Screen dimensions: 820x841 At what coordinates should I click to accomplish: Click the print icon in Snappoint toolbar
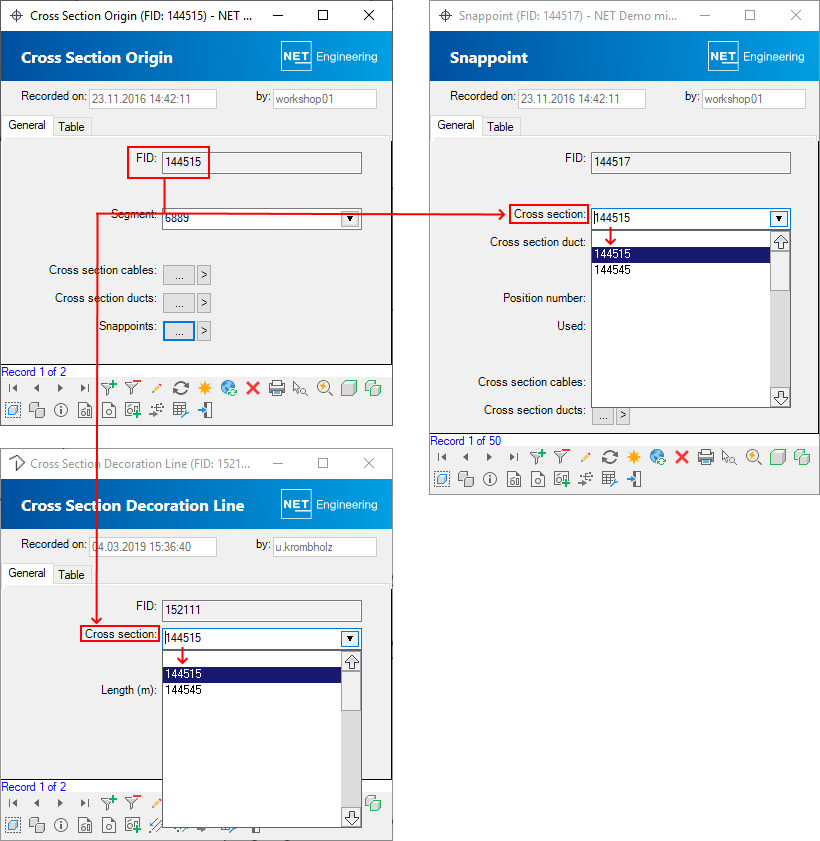[706, 457]
